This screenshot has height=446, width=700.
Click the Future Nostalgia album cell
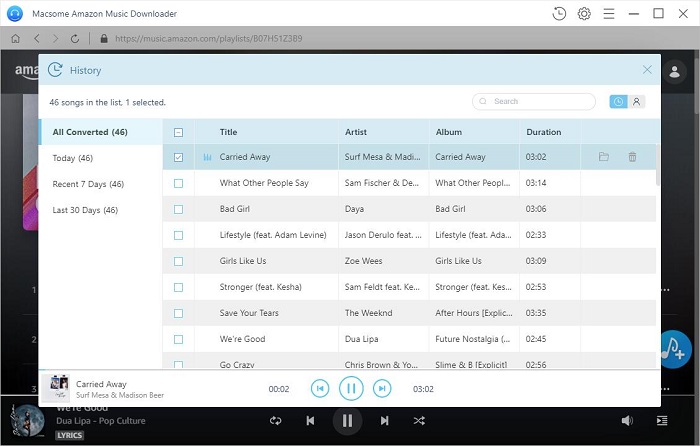(472, 339)
